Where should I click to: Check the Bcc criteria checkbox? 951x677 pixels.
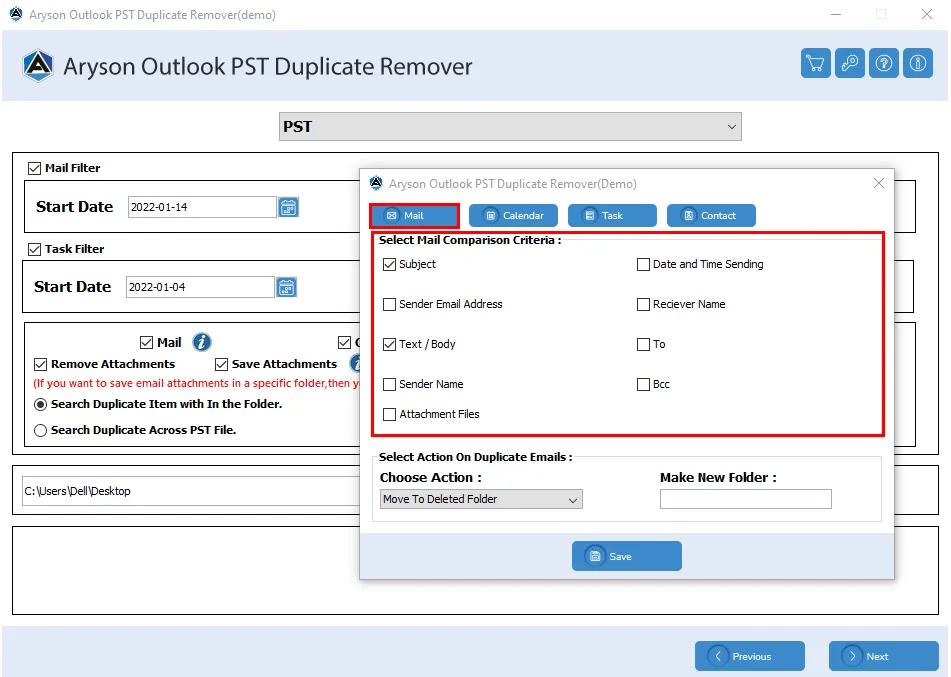point(644,385)
